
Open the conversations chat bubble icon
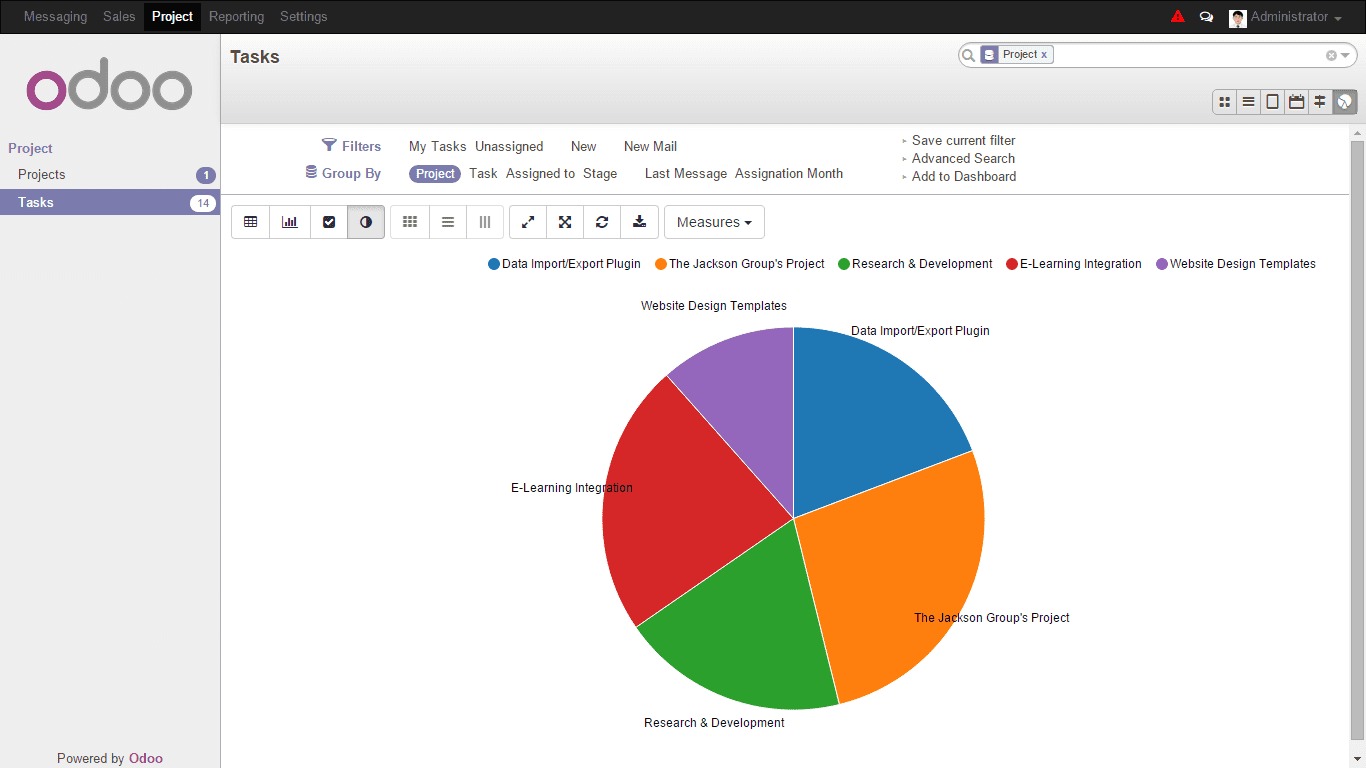[1206, 17]
